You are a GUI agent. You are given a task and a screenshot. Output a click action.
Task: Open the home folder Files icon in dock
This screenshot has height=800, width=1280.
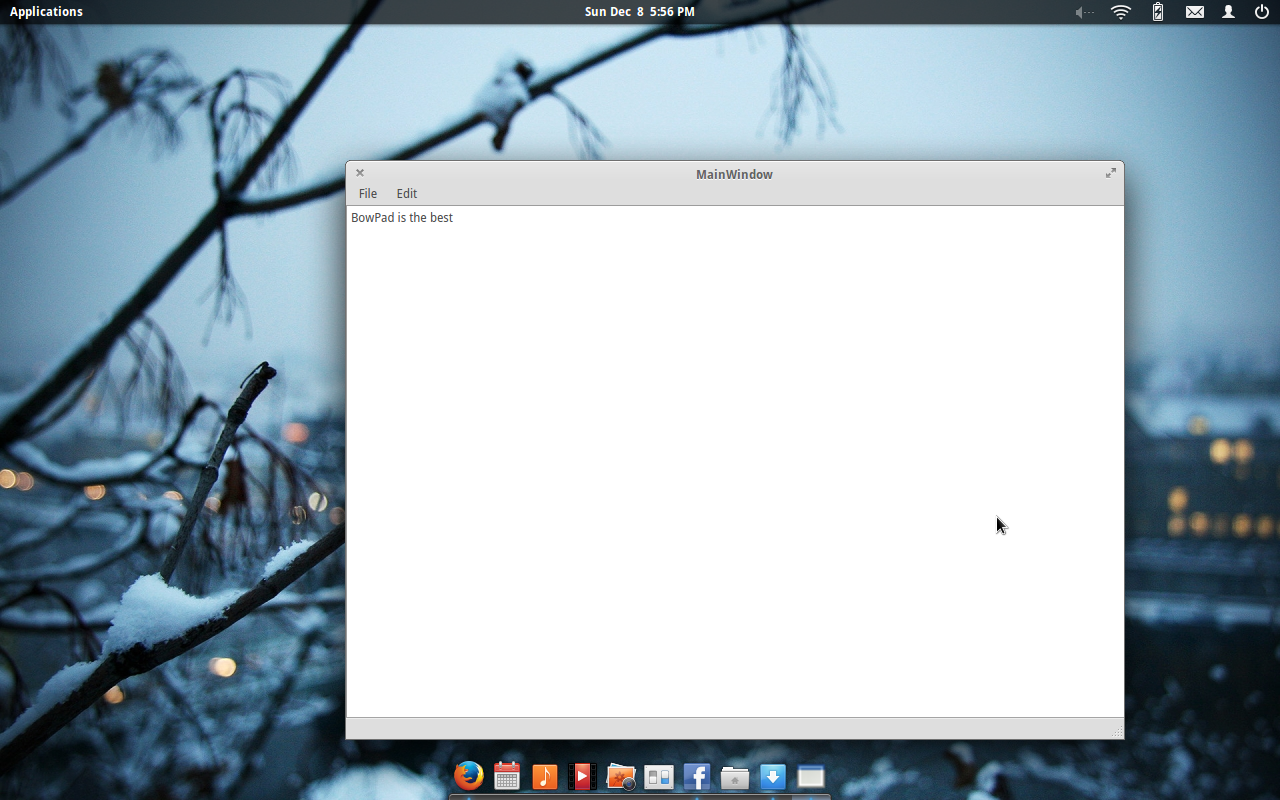[x=735, y=777]
